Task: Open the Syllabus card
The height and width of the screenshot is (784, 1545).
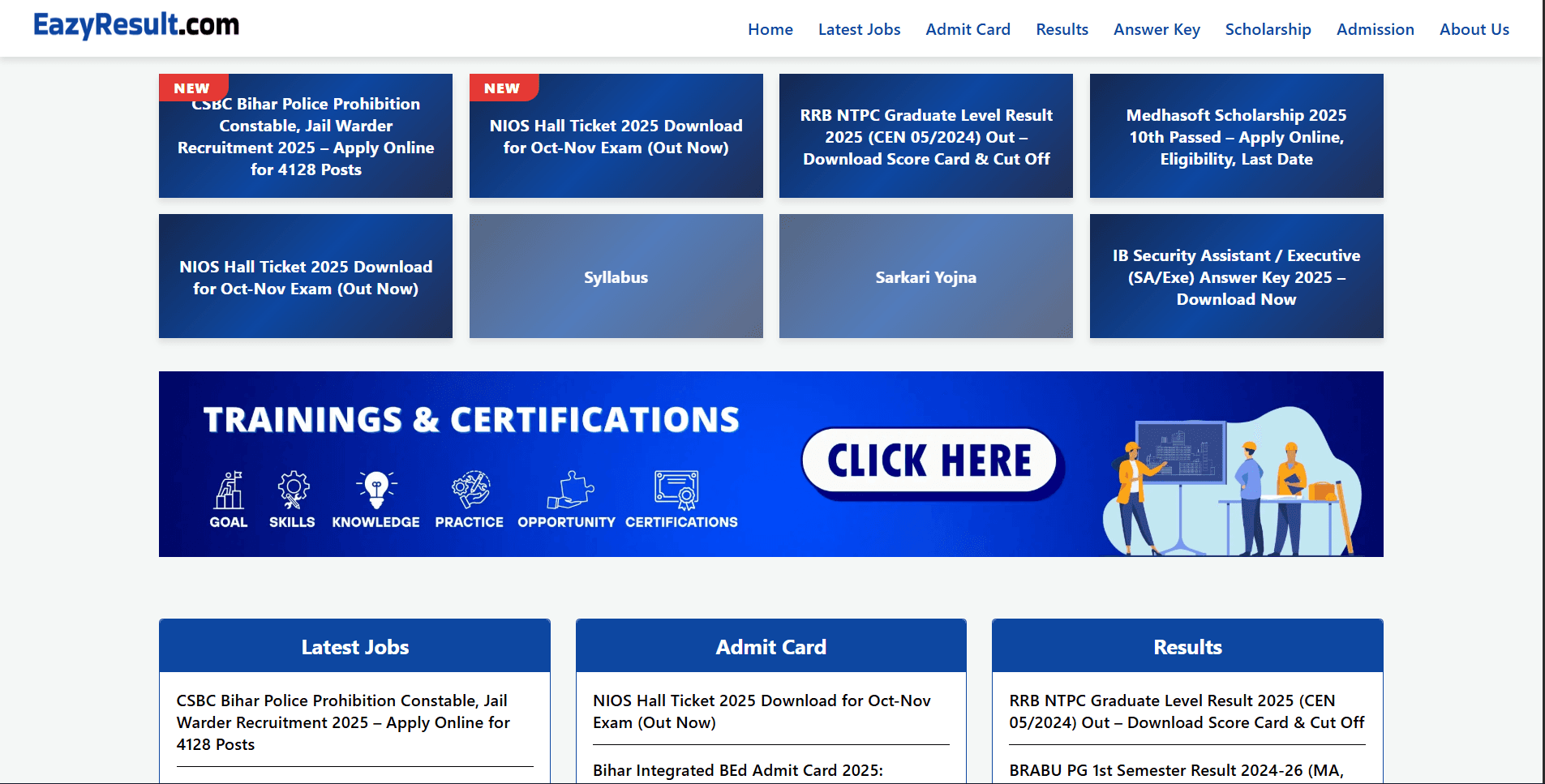Action: [616, 276]
